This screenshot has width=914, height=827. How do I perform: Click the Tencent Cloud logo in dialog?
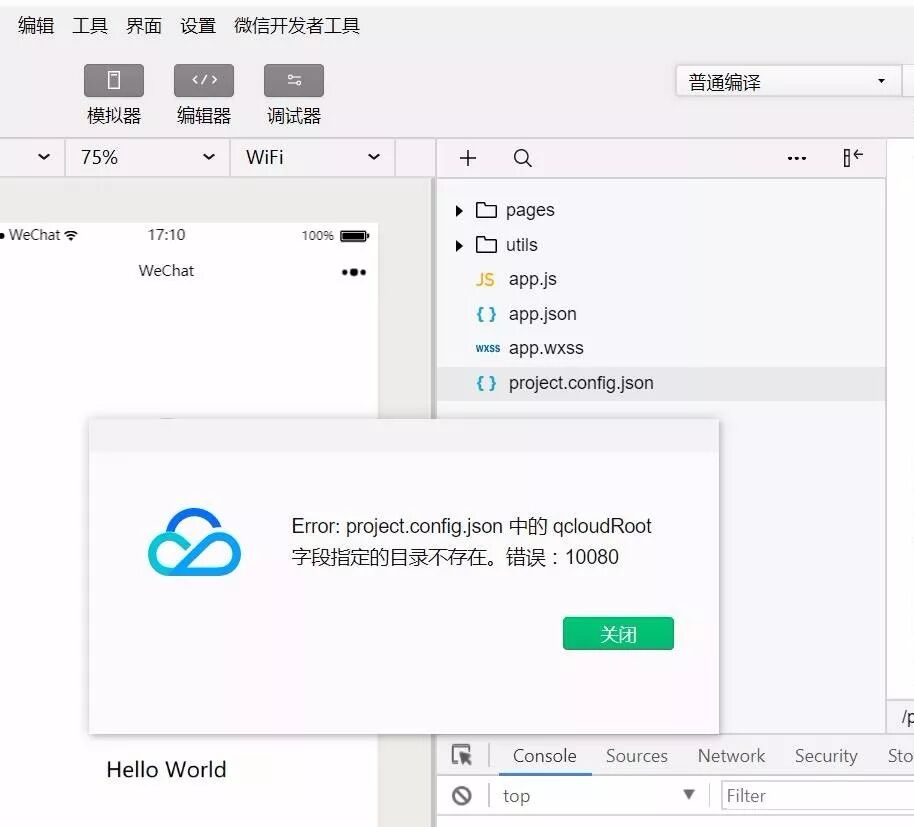pyautogui.click(x=194, y=542)
